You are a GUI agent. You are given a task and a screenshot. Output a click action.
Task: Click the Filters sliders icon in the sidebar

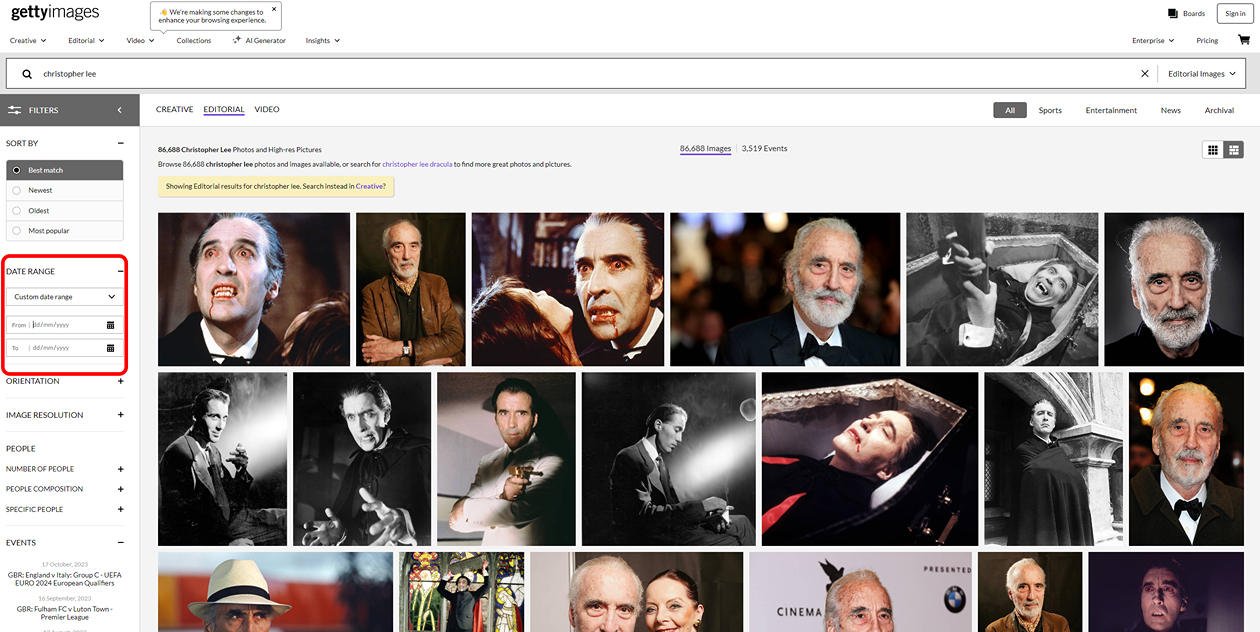tap(14, 110)
